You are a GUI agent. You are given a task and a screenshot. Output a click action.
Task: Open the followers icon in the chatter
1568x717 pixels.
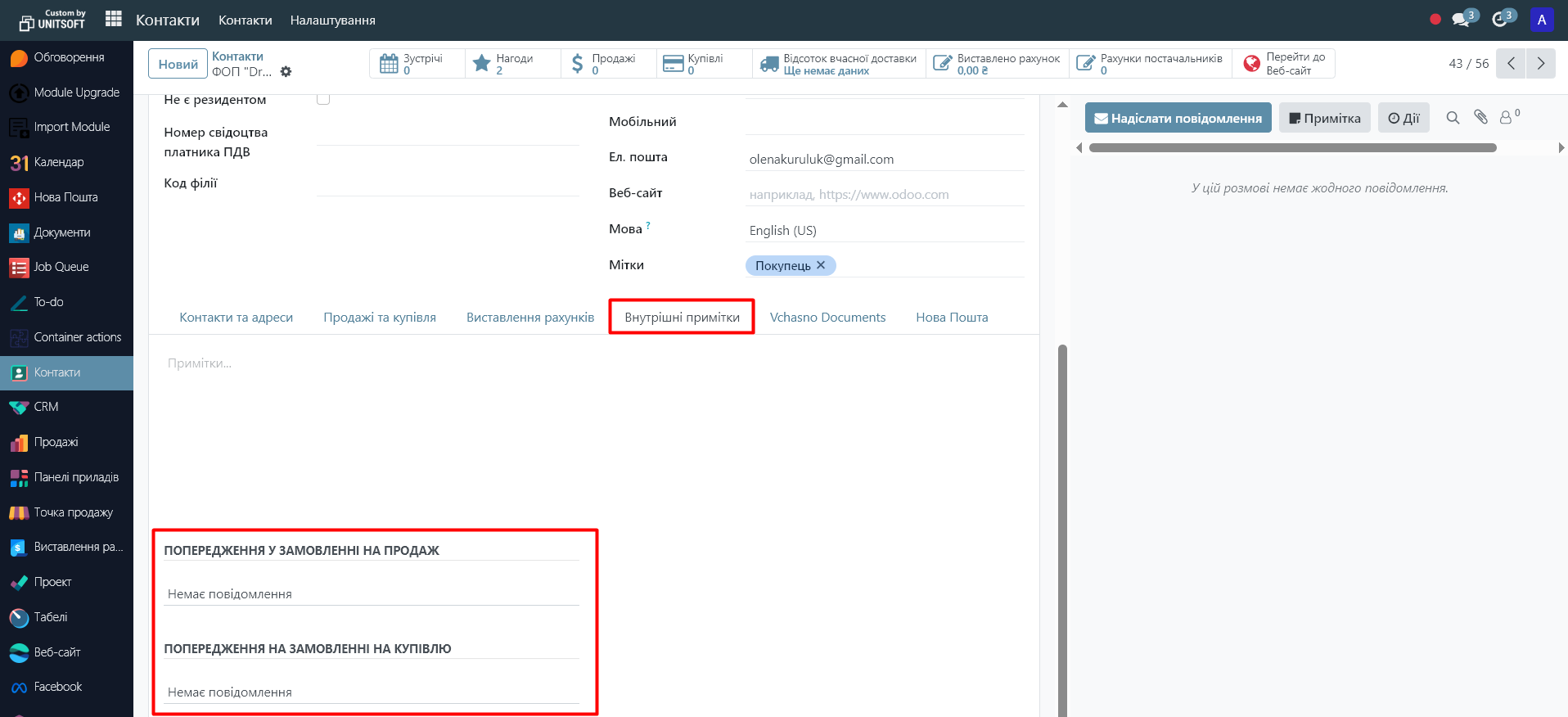tap(1506, 118)
